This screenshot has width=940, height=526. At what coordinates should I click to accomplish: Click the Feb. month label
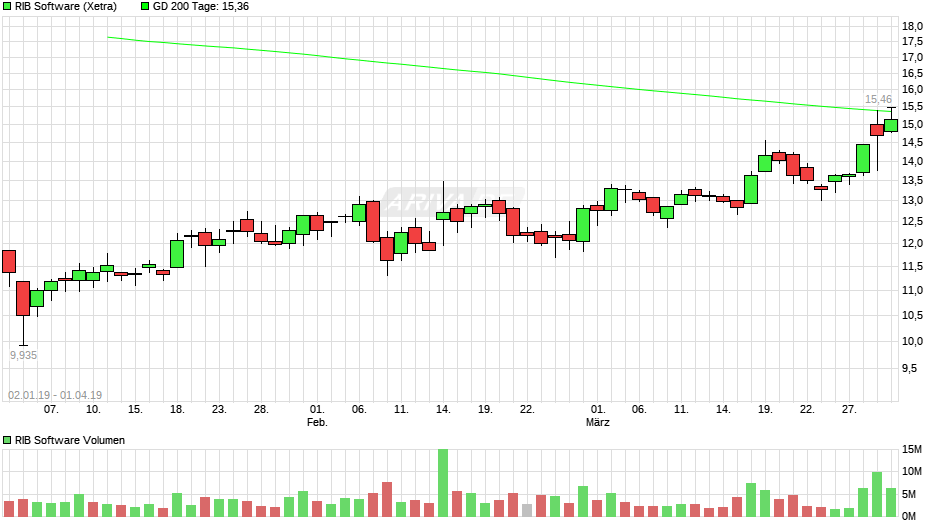coord(317,422)
